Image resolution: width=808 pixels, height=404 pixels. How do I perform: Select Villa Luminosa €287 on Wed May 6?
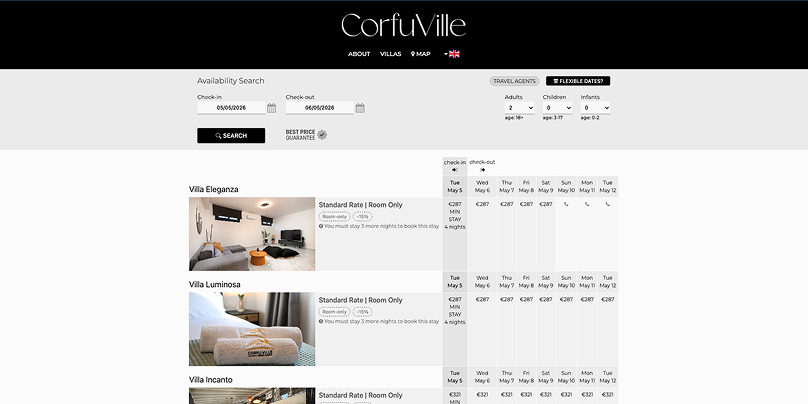click(x=482, y=299)
